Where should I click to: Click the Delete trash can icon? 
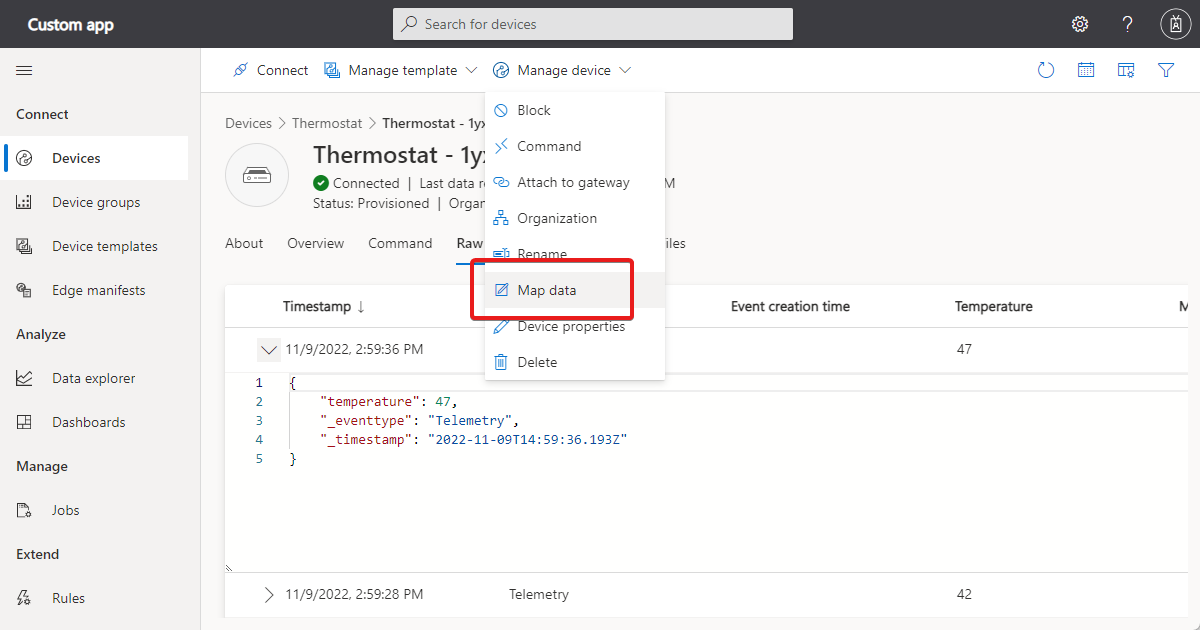click(x=502, y=362)
